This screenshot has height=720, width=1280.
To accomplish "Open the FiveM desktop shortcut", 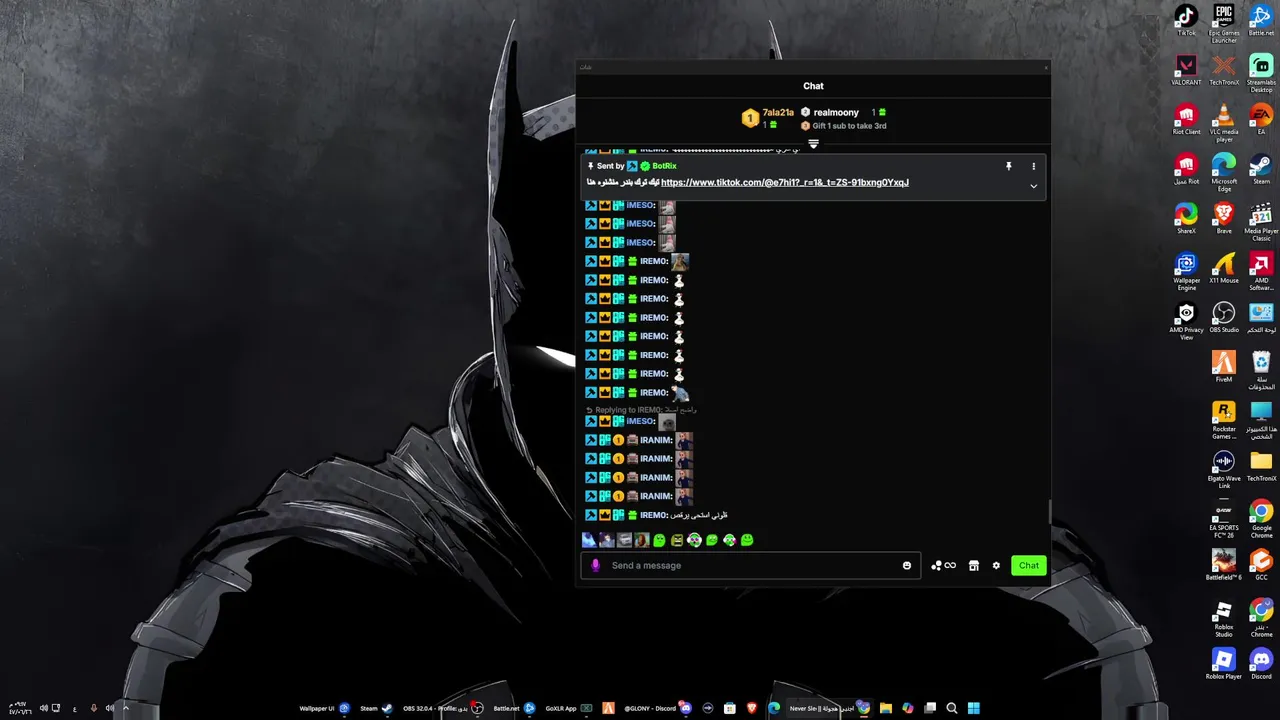I will click(1224, 367).
